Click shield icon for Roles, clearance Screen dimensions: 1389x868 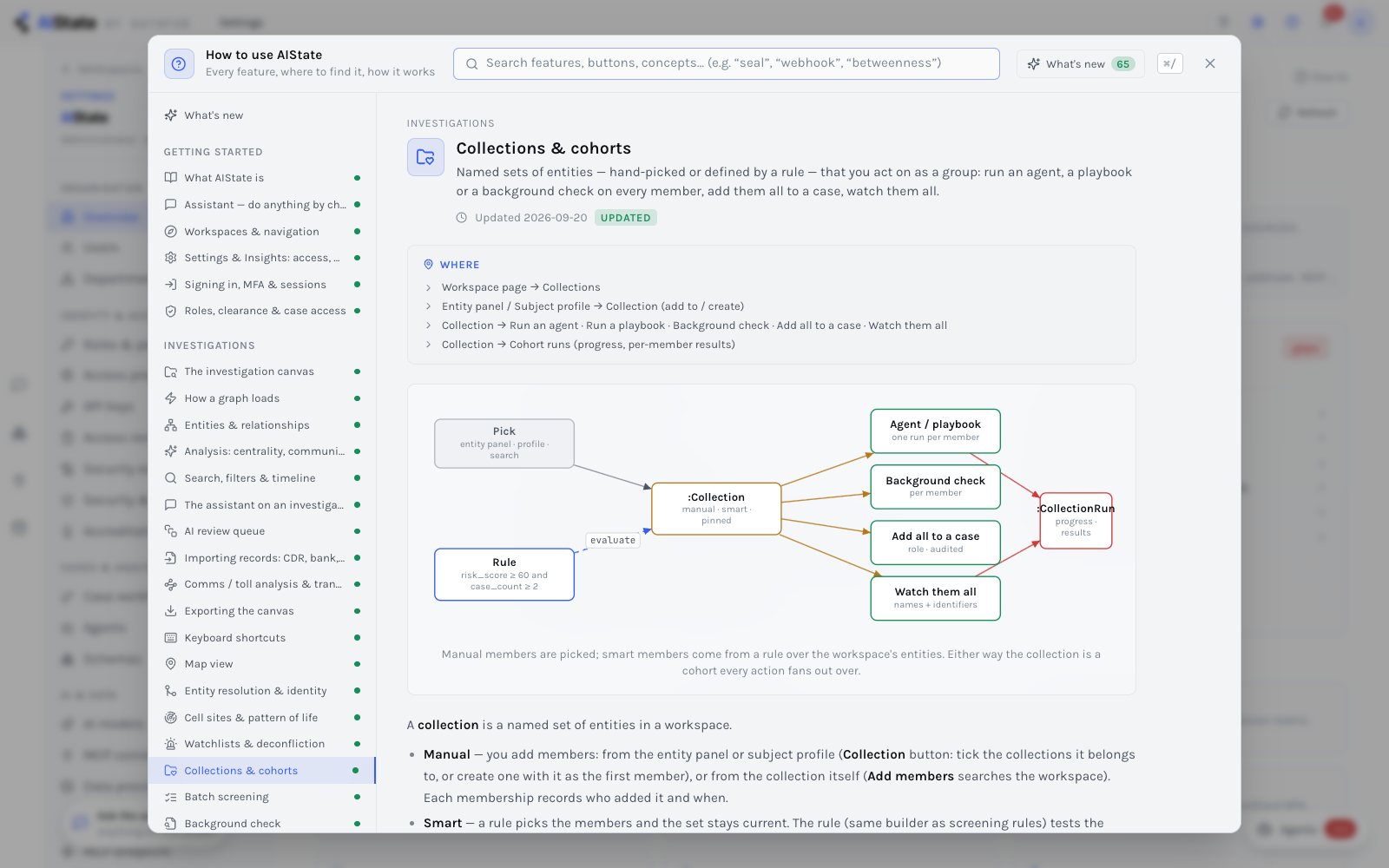[171, 311]
